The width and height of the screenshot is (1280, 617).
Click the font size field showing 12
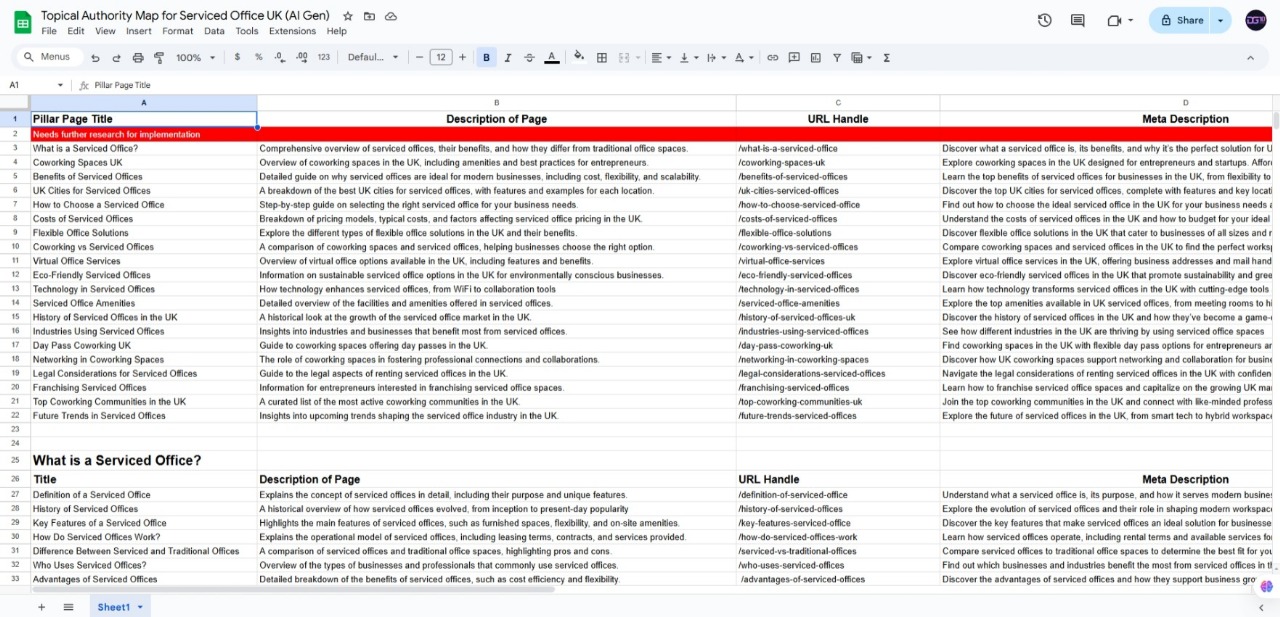(441, 57)
